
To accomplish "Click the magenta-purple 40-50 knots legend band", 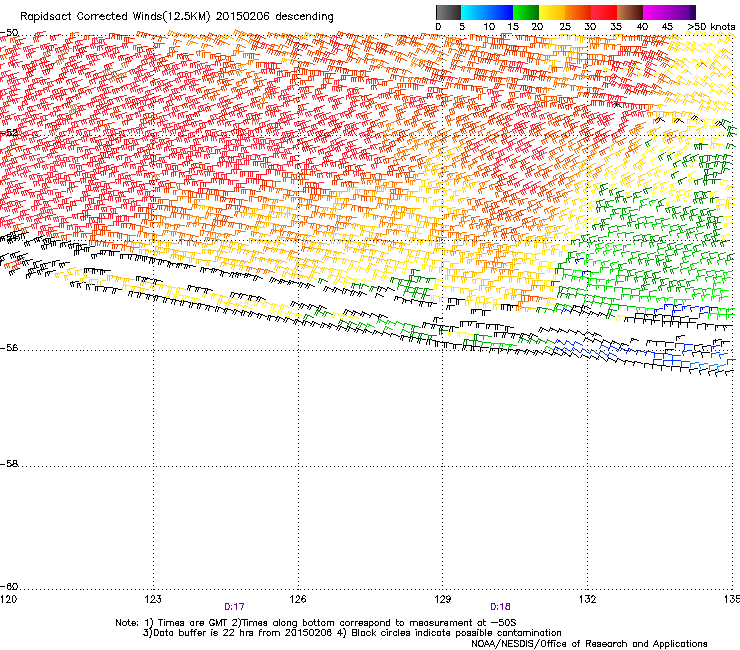I will pos(669,12).
